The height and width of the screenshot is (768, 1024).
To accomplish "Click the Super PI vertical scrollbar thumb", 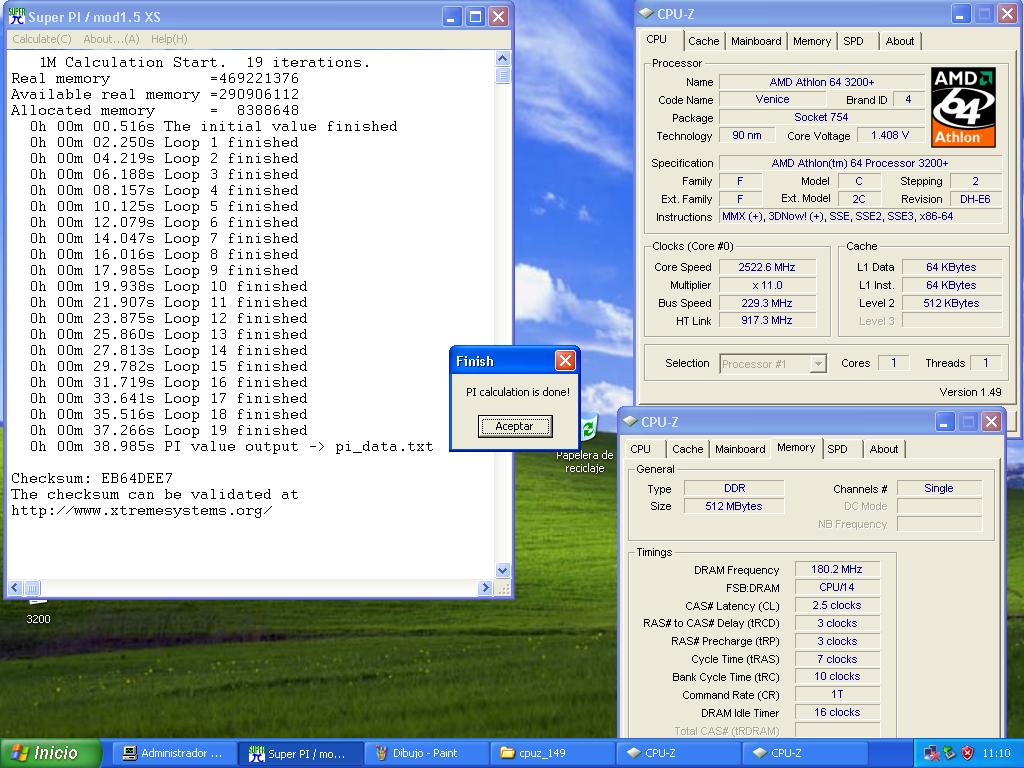I will (x=502, y=75).
